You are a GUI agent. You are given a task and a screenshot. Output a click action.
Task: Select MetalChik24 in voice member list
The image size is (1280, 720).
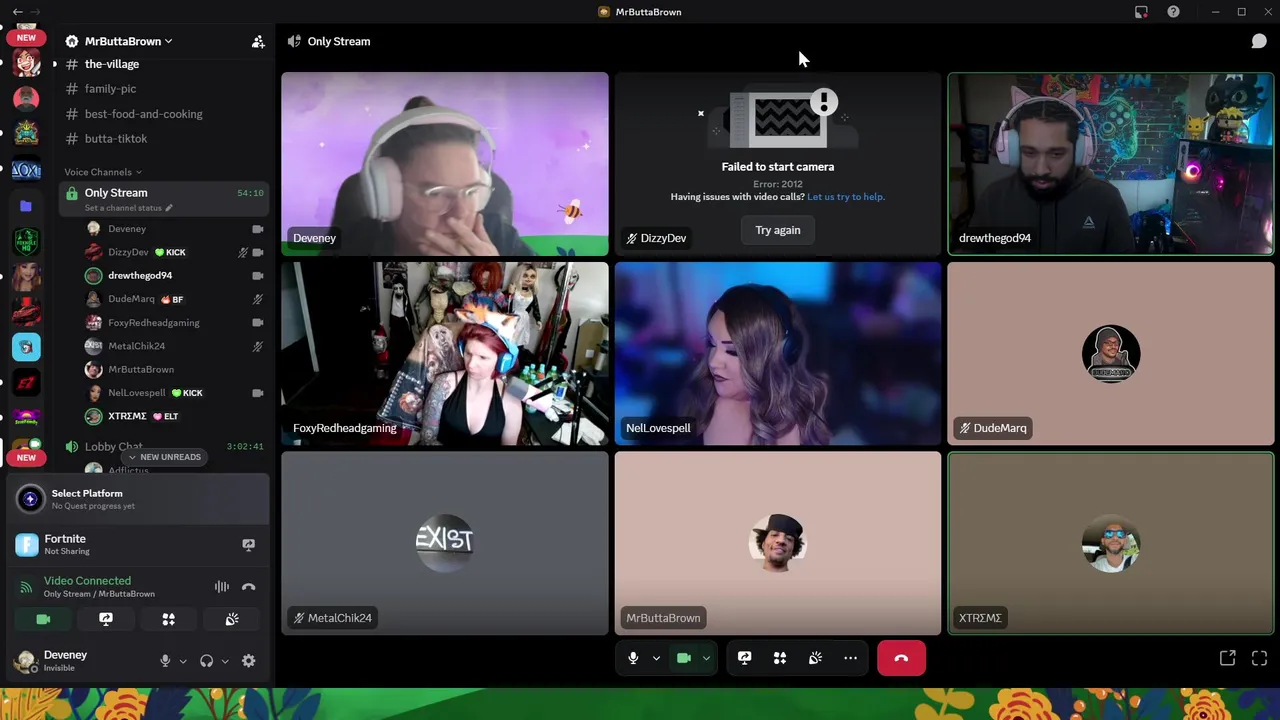point(136,346)
